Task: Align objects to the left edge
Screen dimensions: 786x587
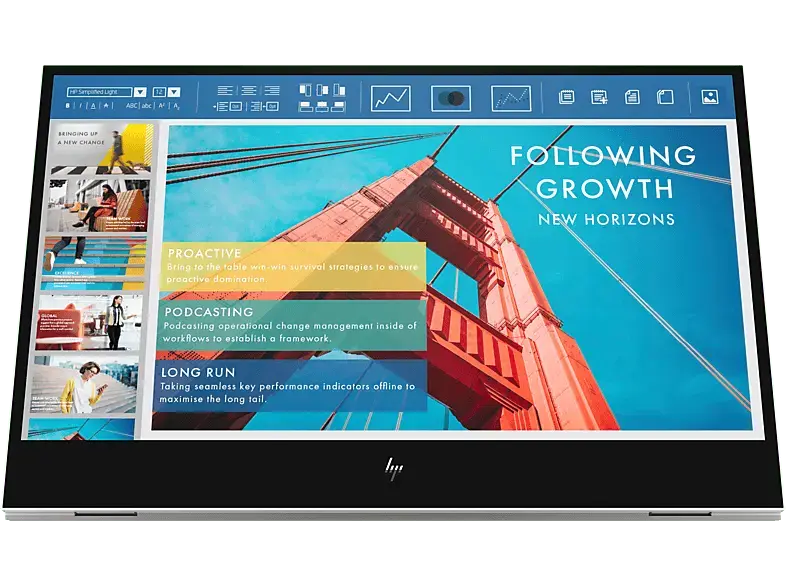Action: [x=306, y=106]
